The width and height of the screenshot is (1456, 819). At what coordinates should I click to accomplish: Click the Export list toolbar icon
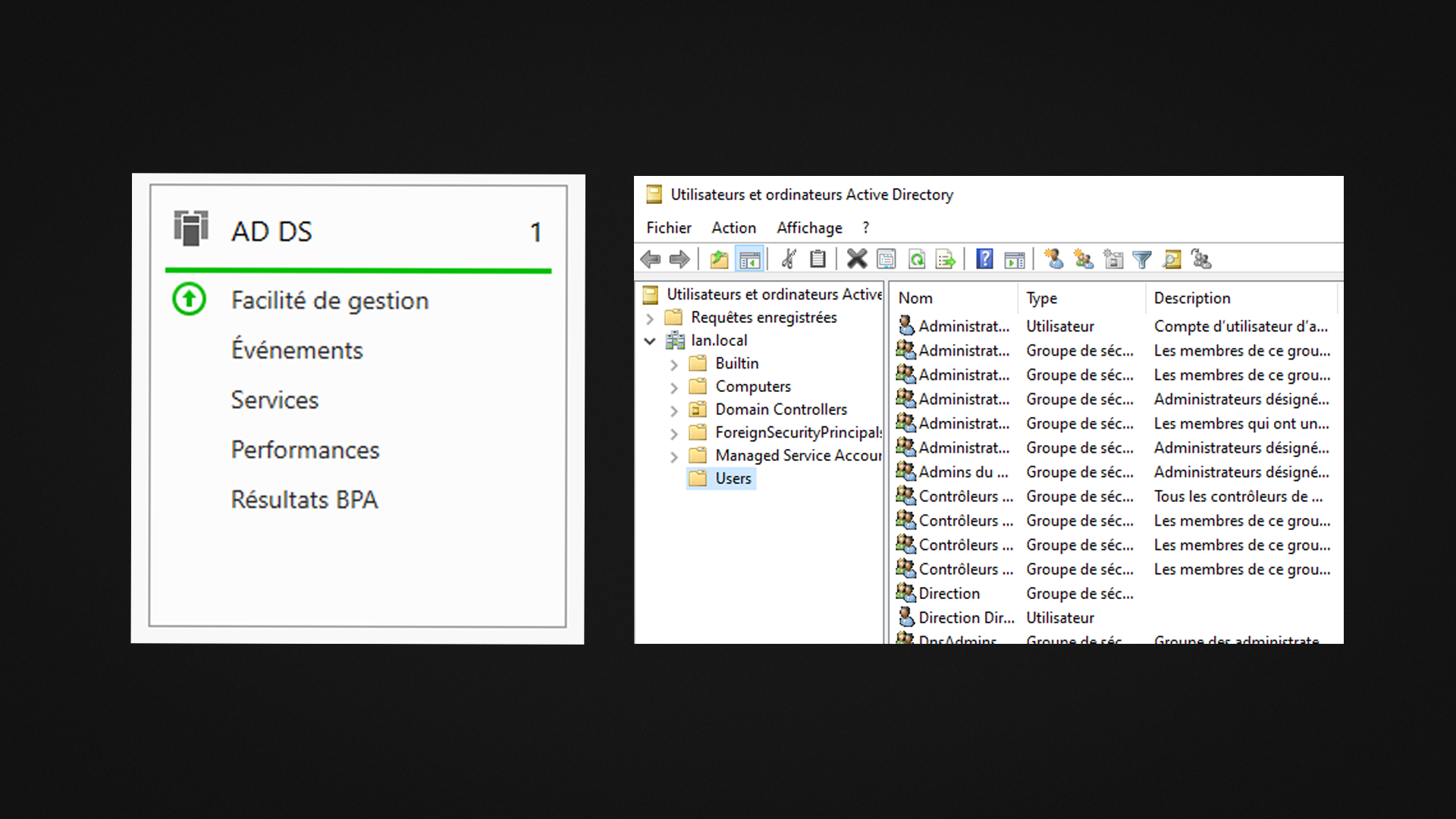point(945,259)
